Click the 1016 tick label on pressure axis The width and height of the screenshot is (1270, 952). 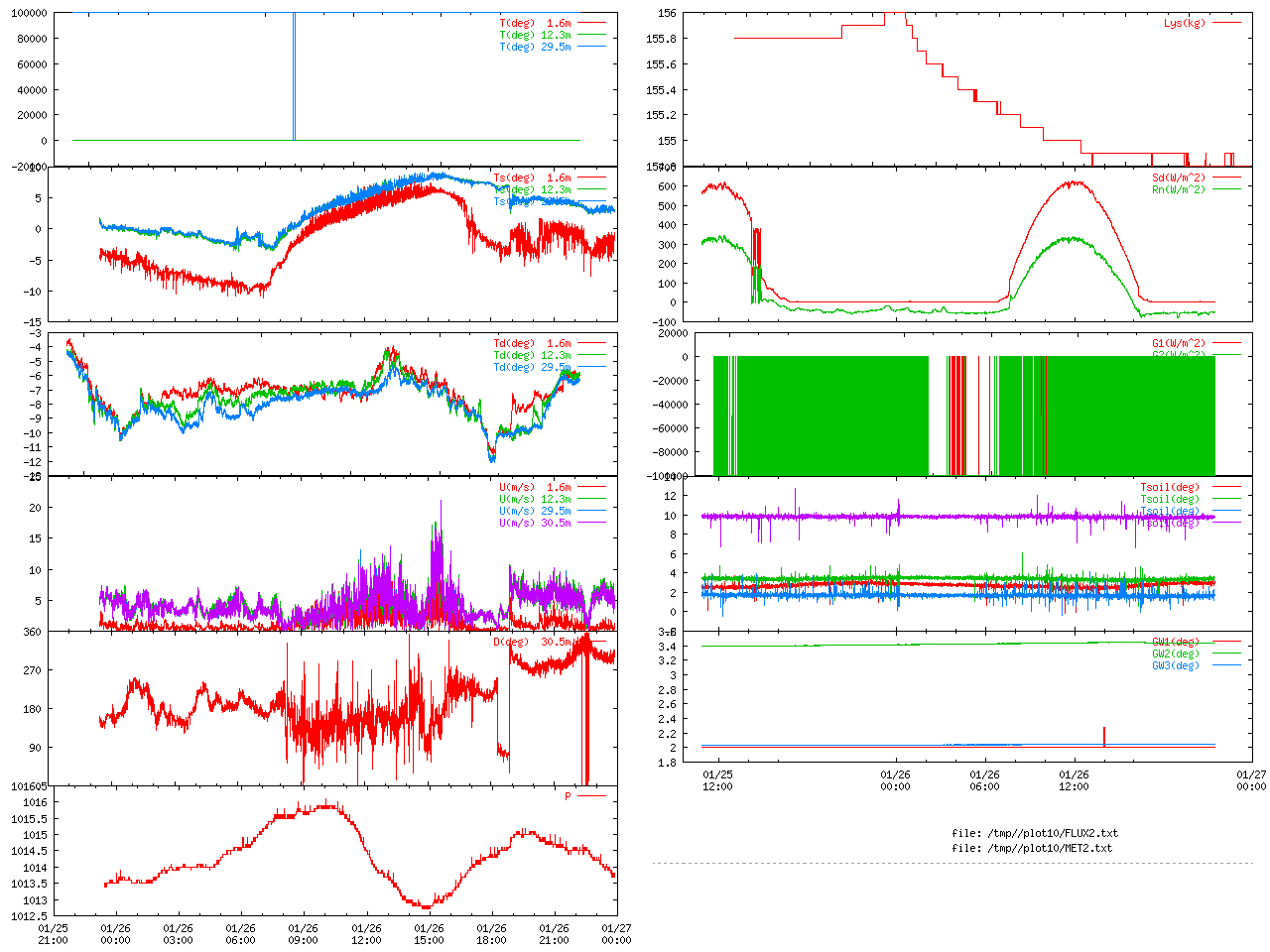tap(35, 802)
